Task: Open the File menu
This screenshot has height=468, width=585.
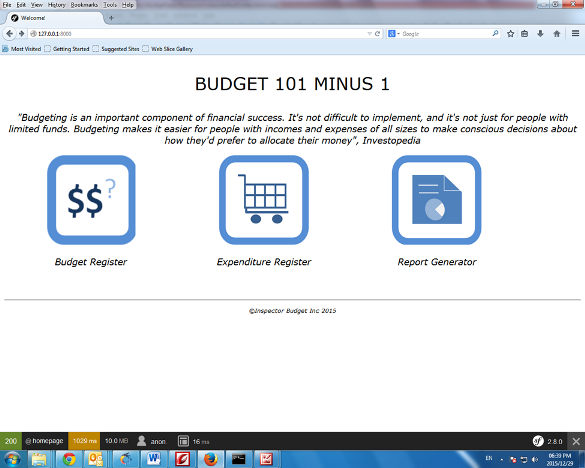Action: coord(7,5)
